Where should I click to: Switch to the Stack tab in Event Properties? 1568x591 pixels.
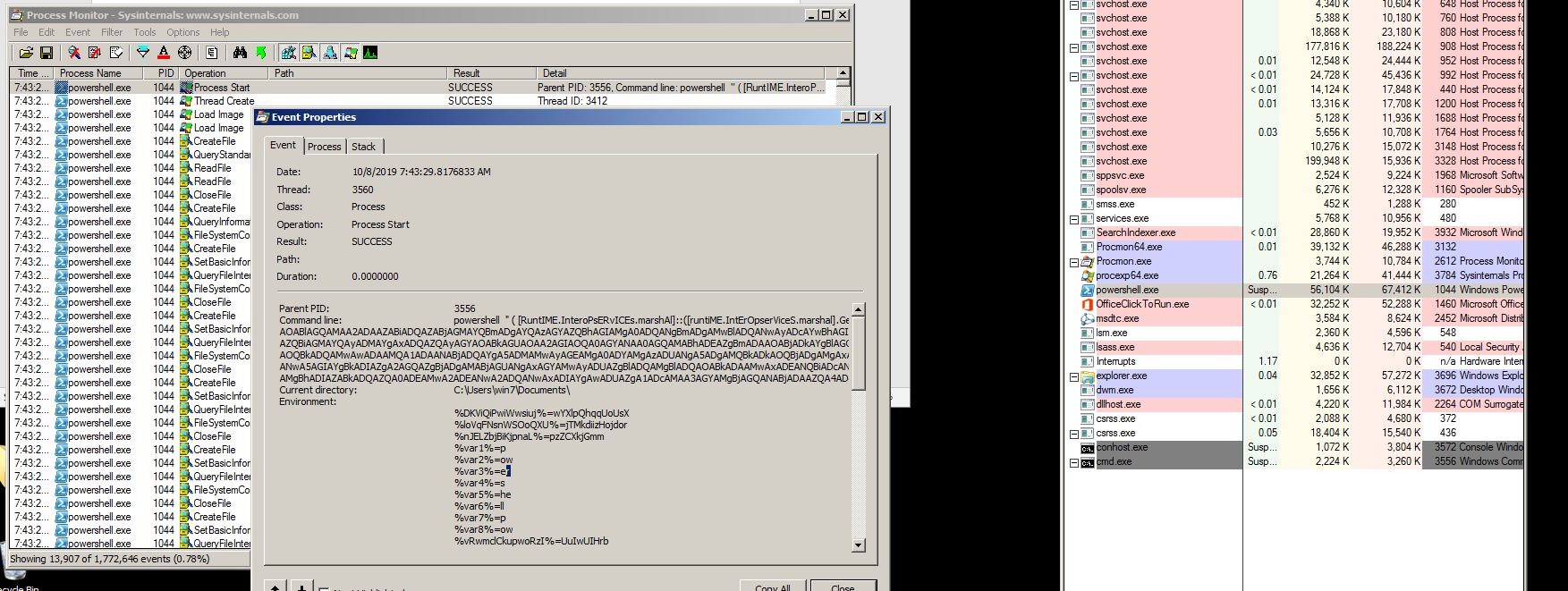[364, 147]
